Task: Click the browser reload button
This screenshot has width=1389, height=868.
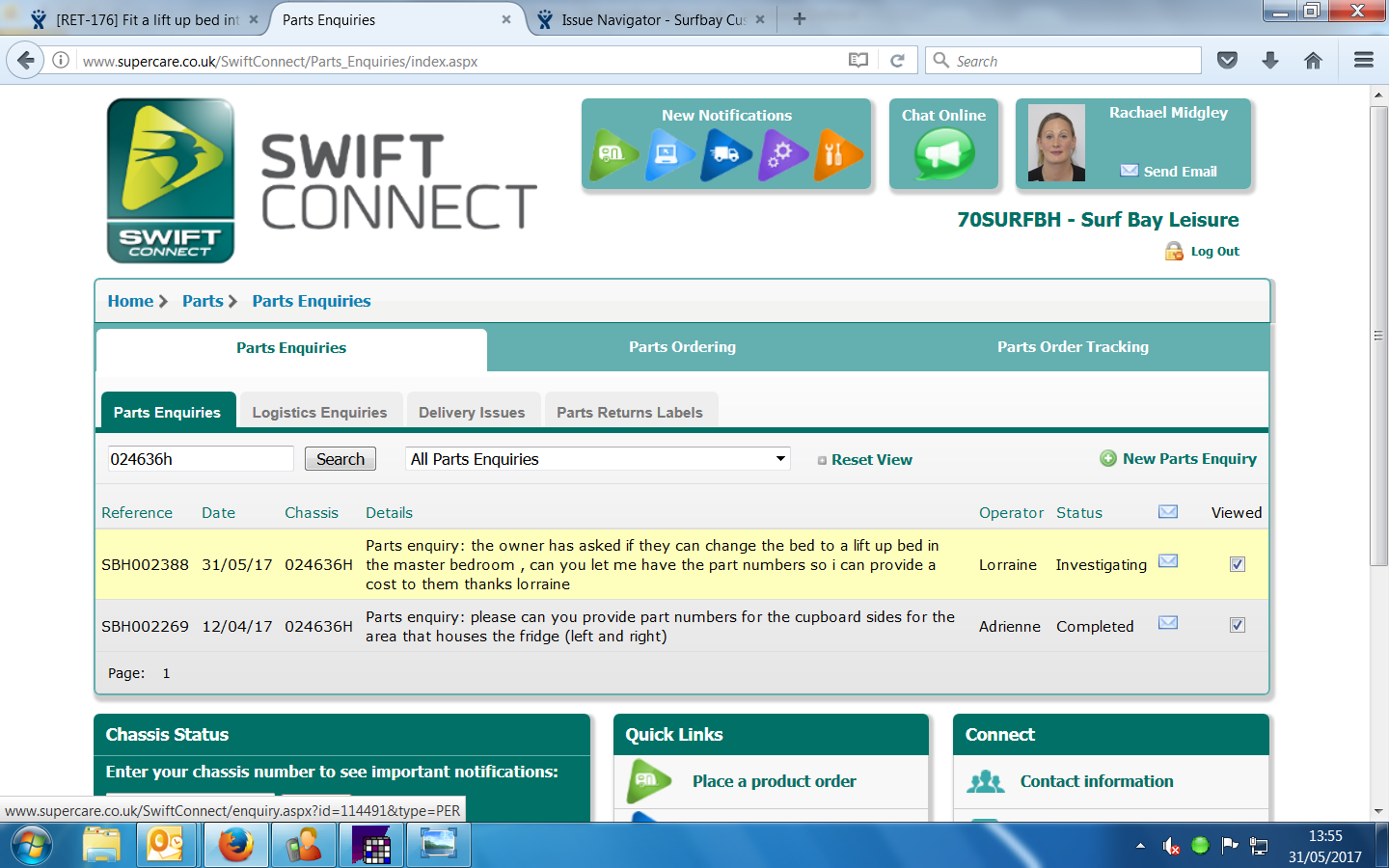Action: 897,61
